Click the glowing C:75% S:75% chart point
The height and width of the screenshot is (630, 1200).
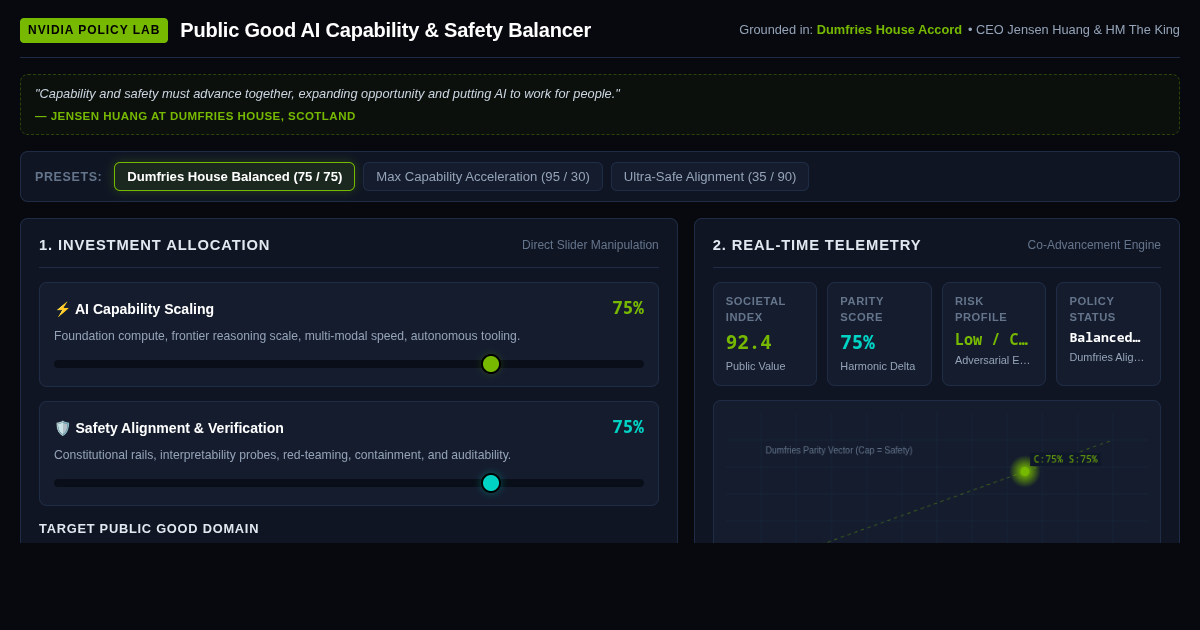pyautogui.click(x=1025, y=471)
